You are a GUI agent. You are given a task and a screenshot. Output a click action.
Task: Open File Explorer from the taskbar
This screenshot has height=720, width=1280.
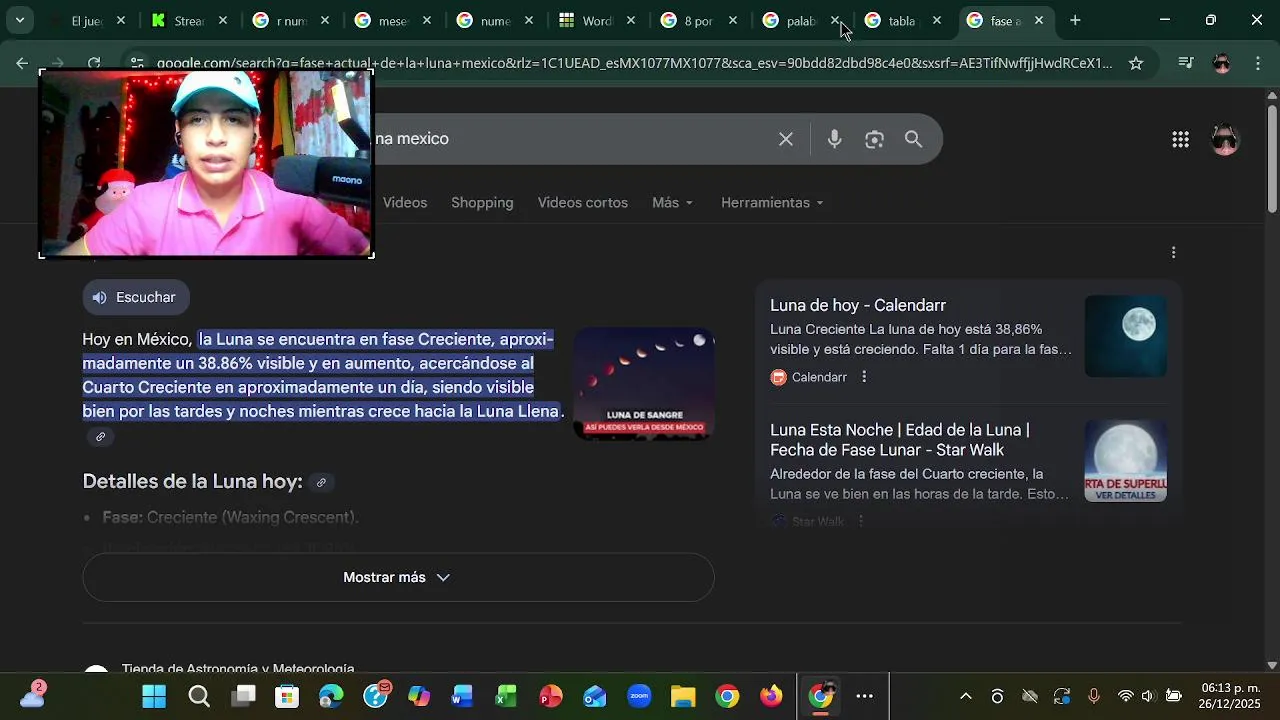point(683,696)
